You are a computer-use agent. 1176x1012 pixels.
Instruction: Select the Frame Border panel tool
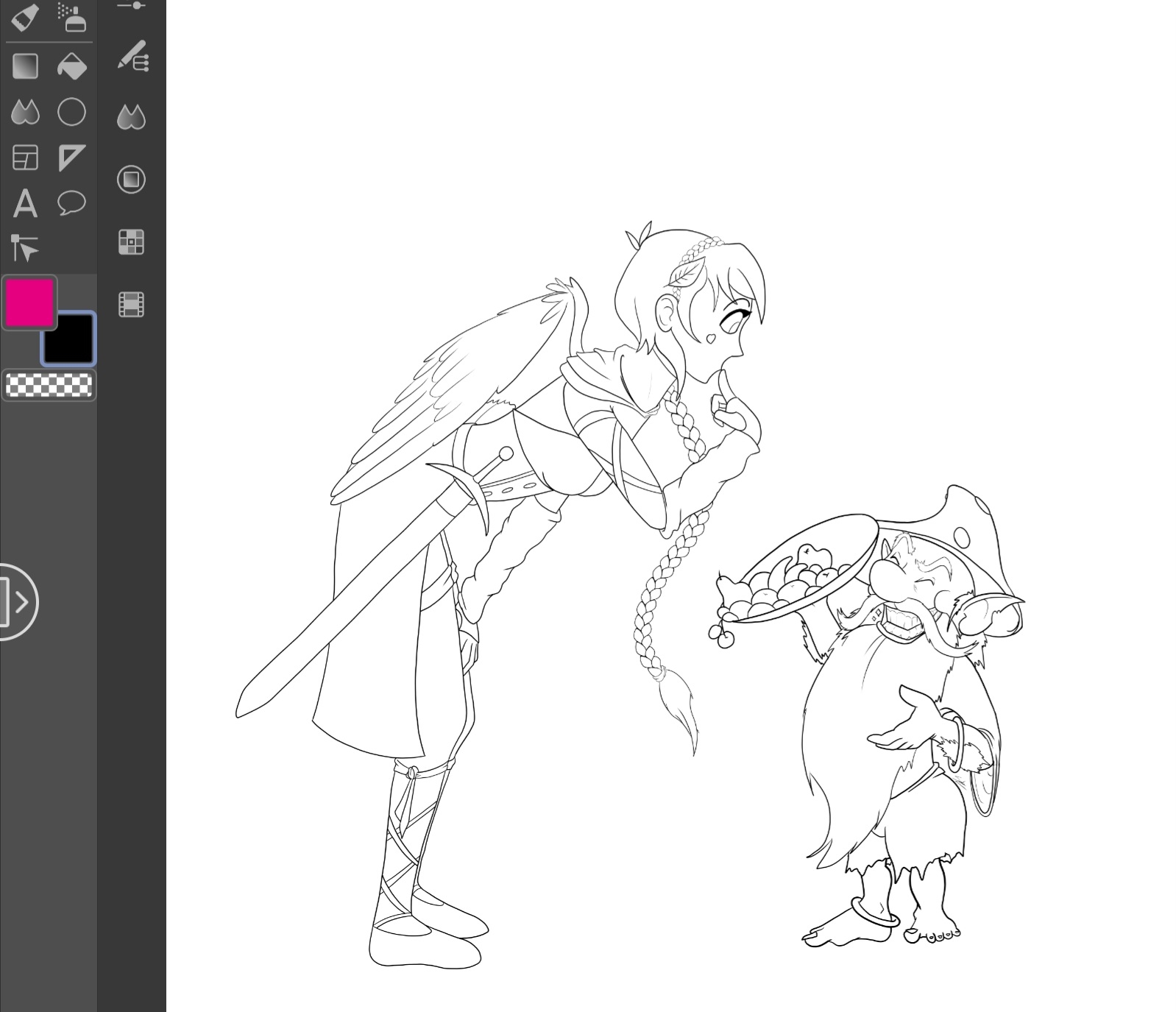25,158
